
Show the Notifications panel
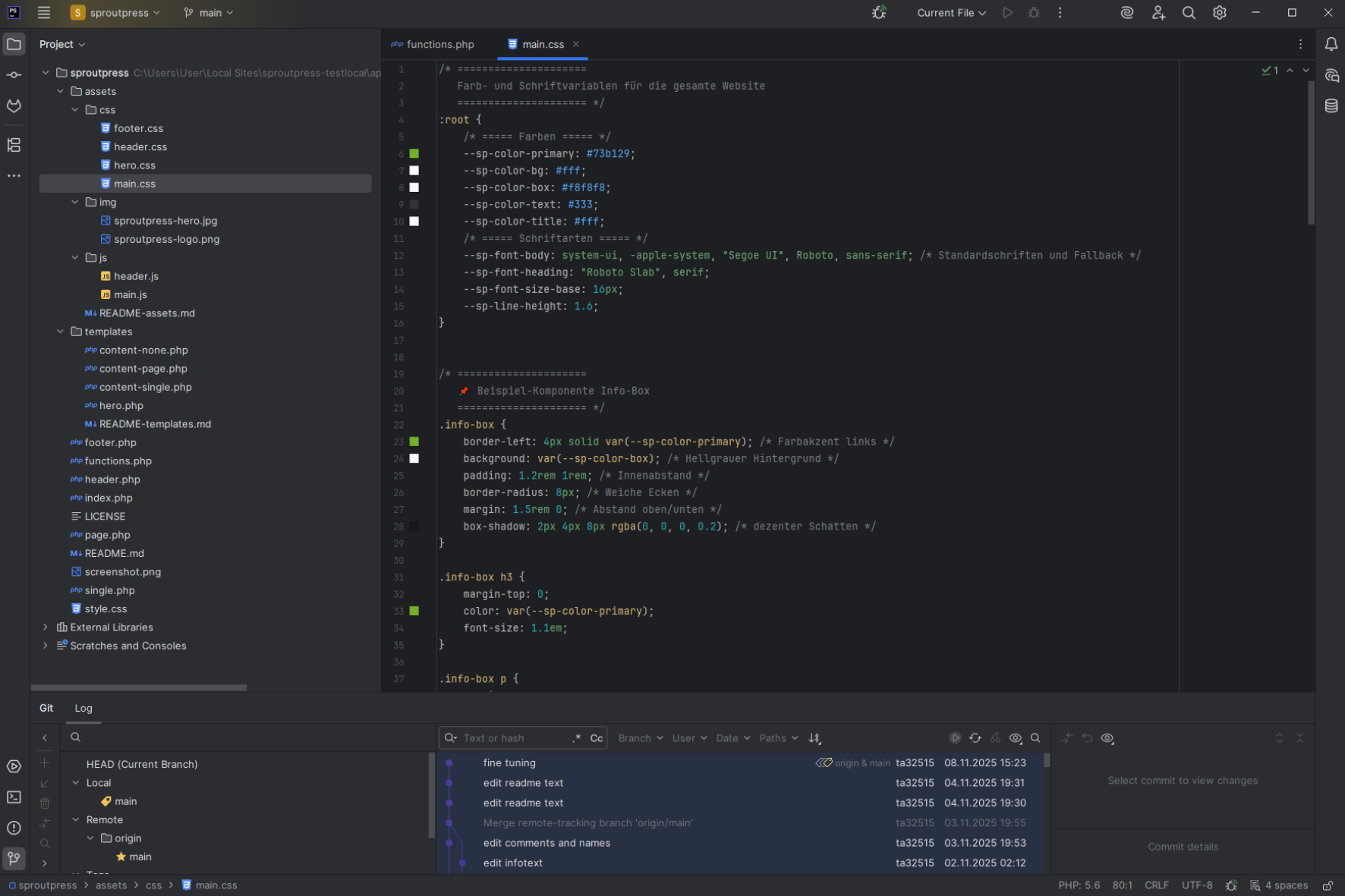(1331, 45)
